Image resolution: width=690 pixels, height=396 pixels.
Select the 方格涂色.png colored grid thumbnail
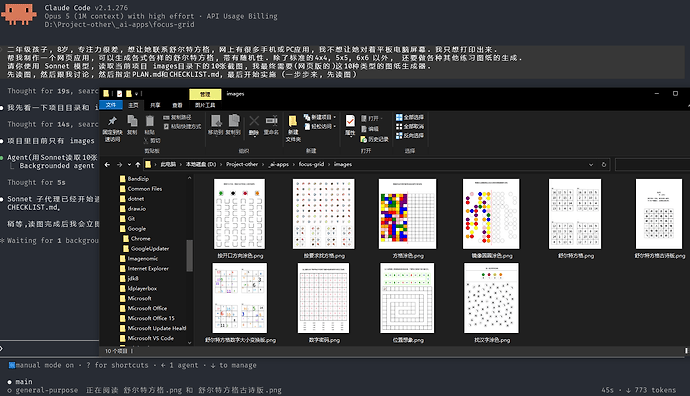pyautogui.click(x=407, y=214)
